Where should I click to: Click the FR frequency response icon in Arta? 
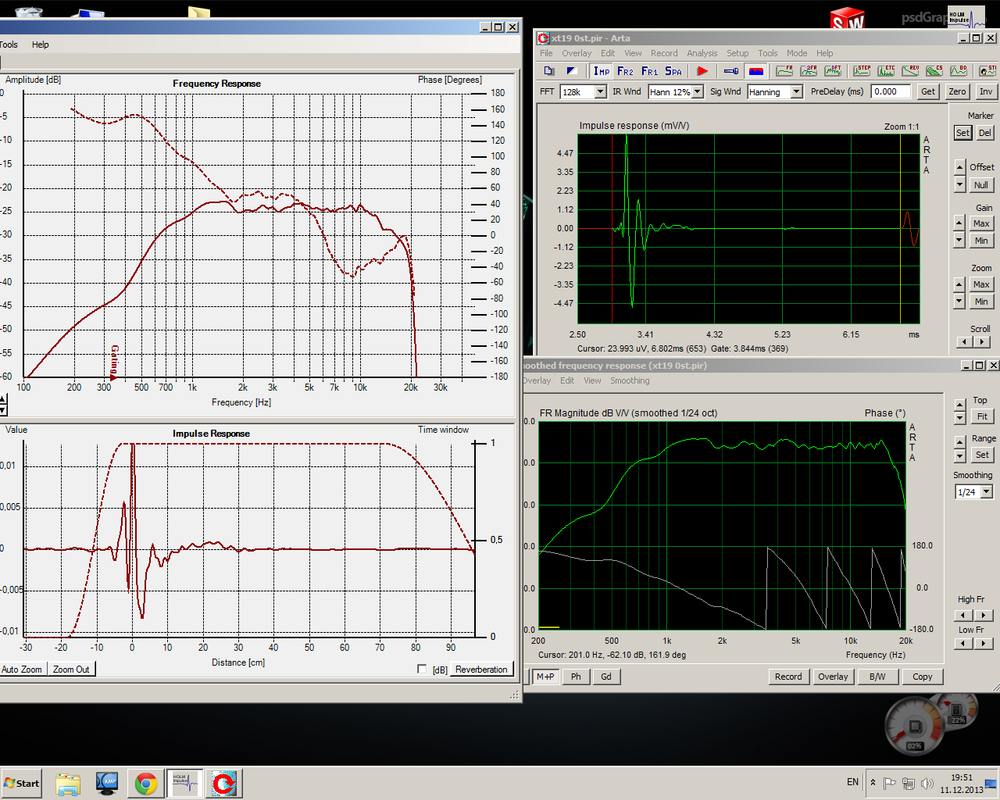tap(784, 71)
